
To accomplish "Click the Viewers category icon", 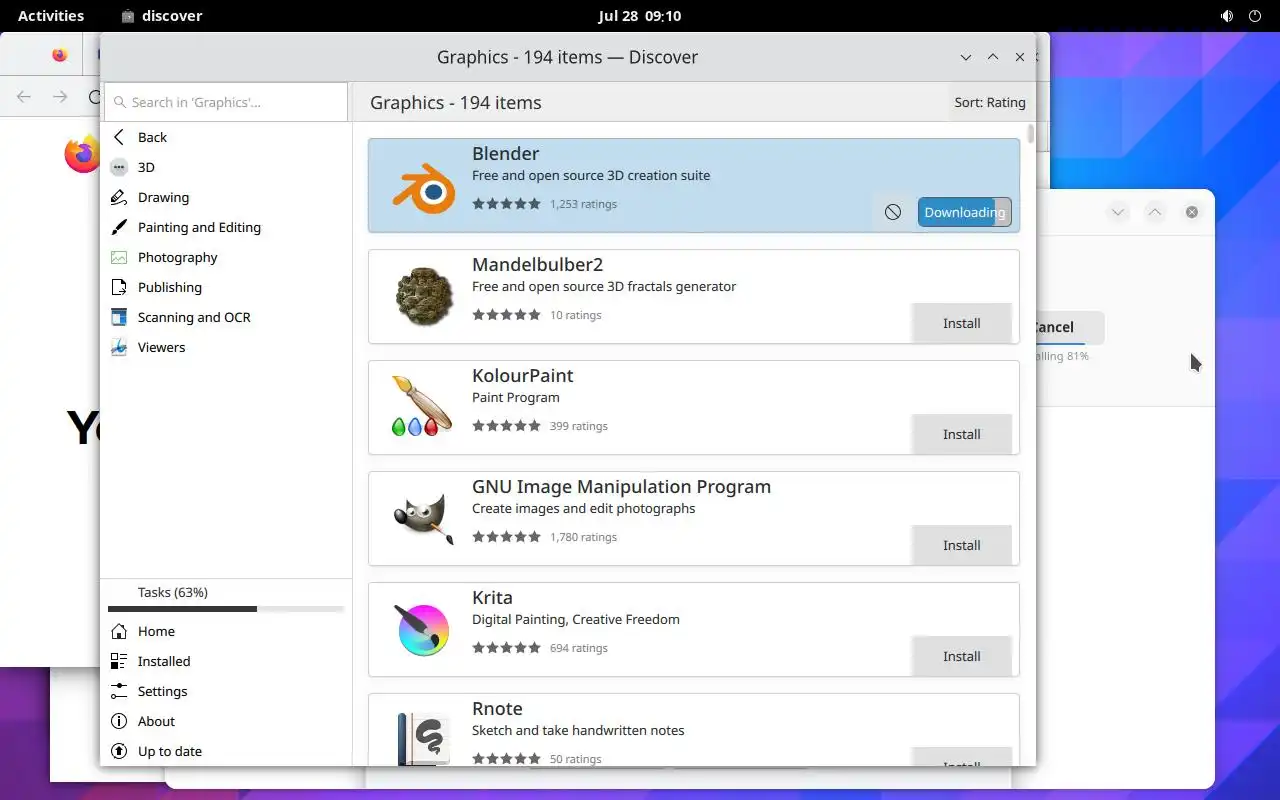I will coord(119,347).
